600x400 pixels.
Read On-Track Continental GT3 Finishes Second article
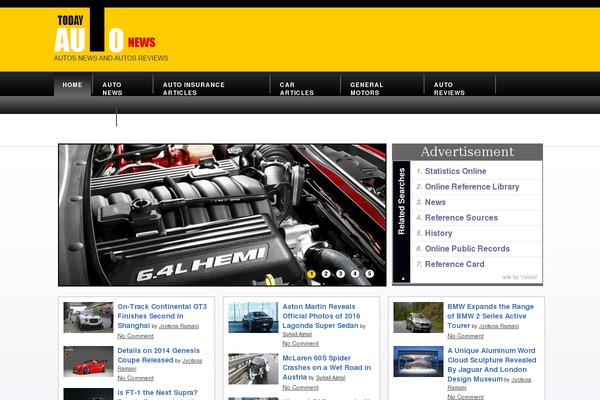(162, 316)
